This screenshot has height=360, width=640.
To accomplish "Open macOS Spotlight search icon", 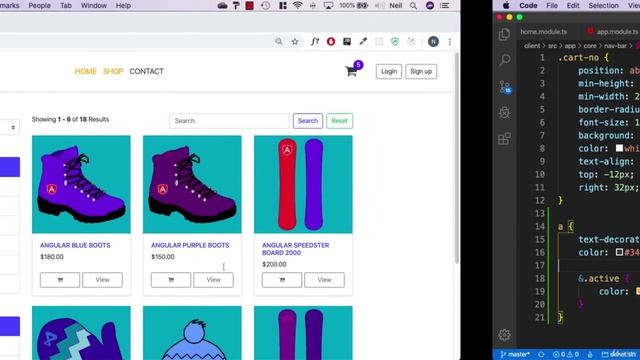I will (413, 5).
